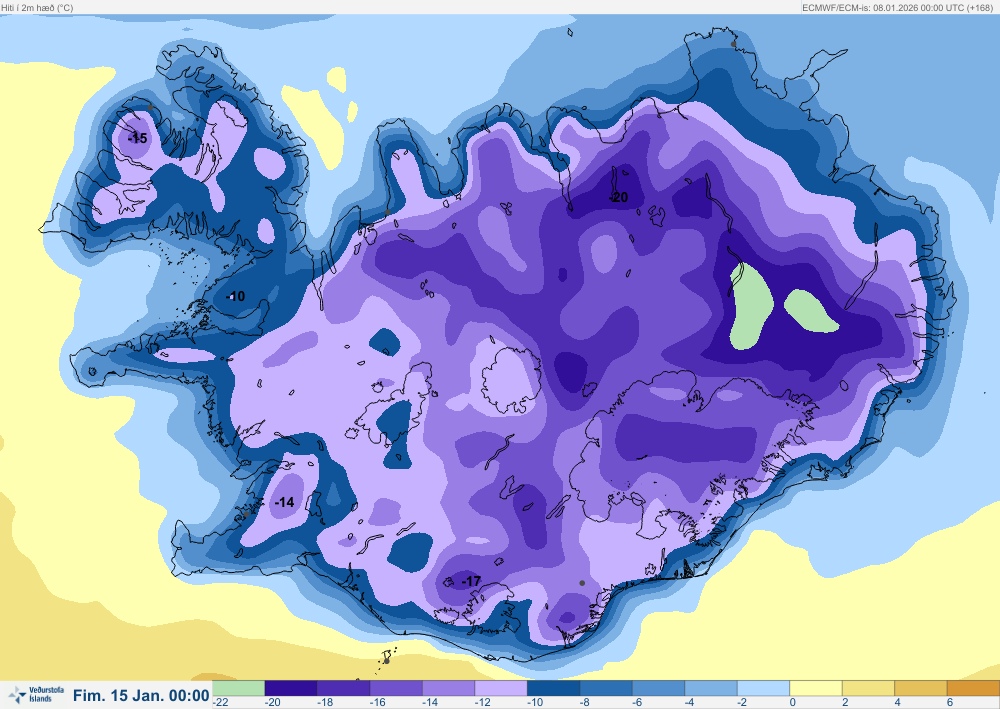Viewport: 1000px width, 709px height.
Task: Click the forecast date Fim. 15 Jan. 00:00
Action: point(141,695)
